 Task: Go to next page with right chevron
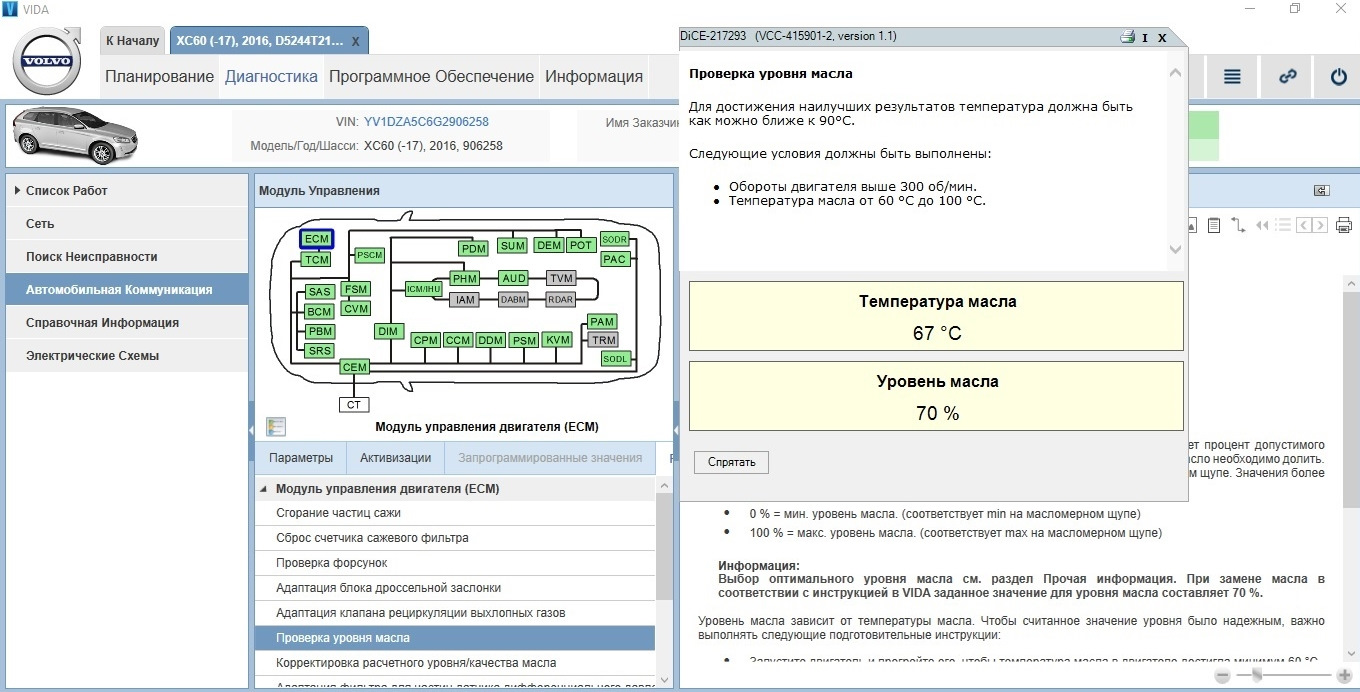(x=1320, y=225)
